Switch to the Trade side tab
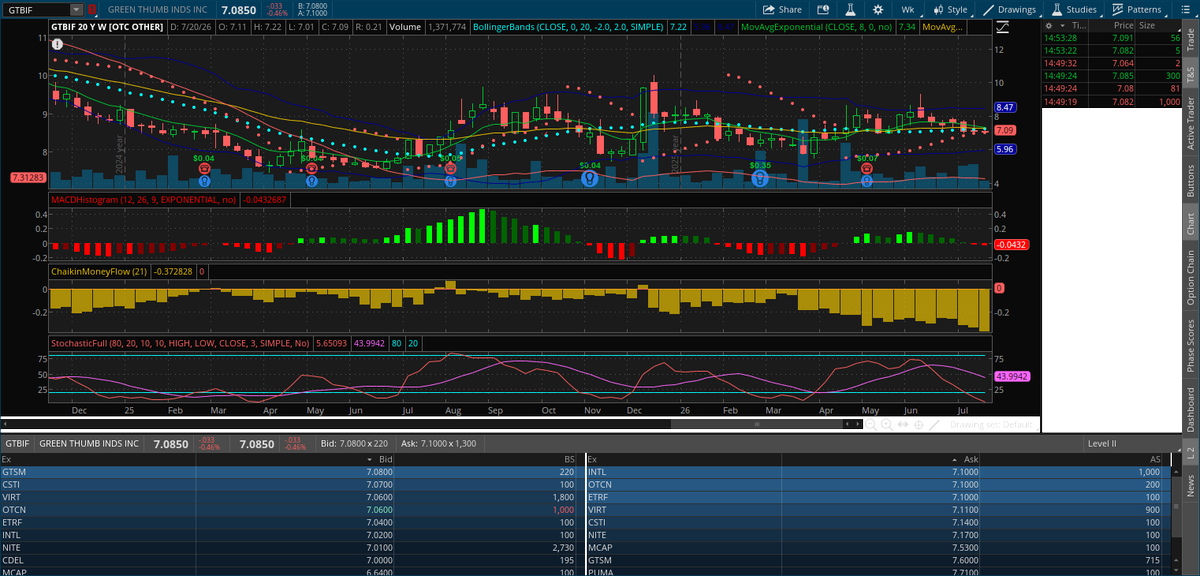1200x576 pixels. click(x=1190, y=37)
